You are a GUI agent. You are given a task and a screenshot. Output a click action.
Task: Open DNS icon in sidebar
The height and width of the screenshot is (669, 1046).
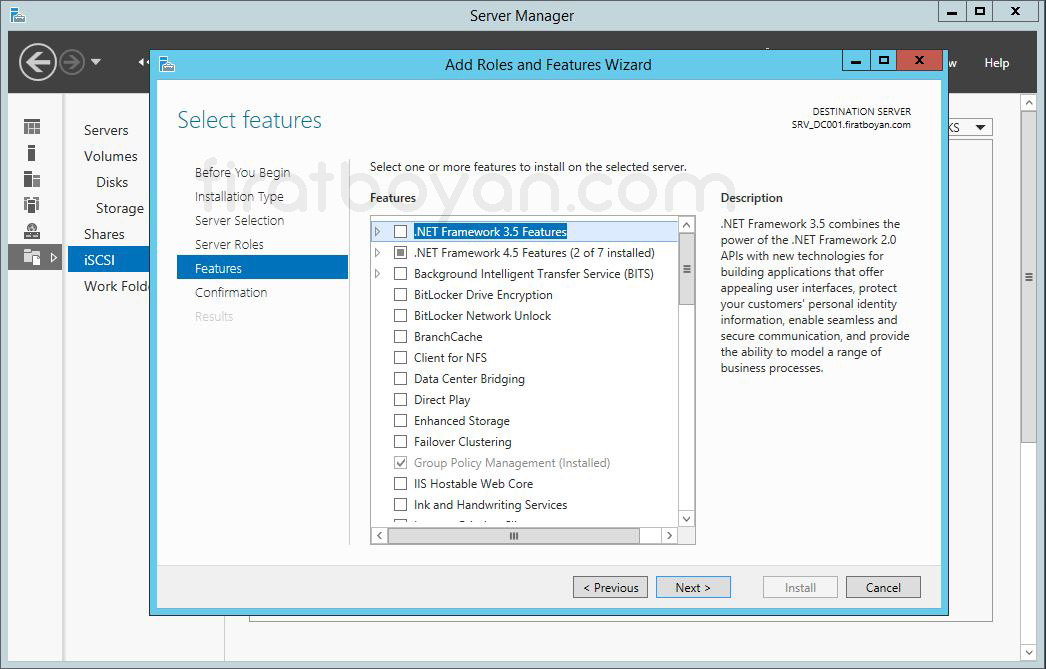(x=31, y=231)
